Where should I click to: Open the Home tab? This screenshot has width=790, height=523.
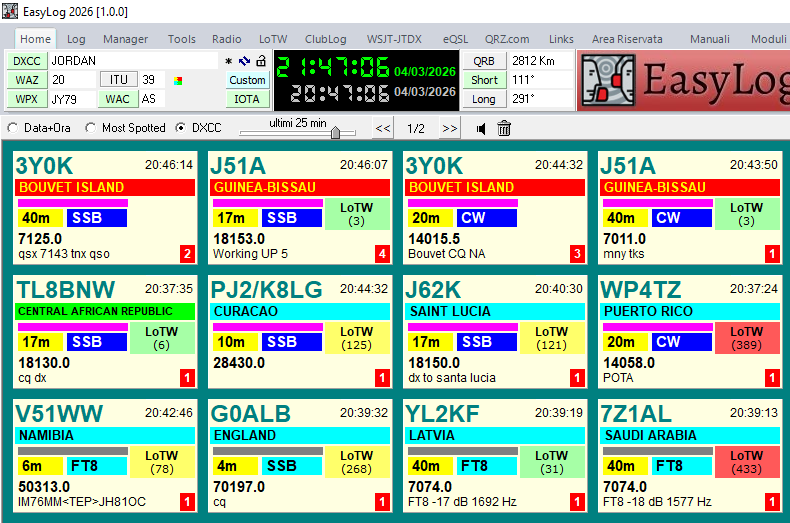coord(35,39)
